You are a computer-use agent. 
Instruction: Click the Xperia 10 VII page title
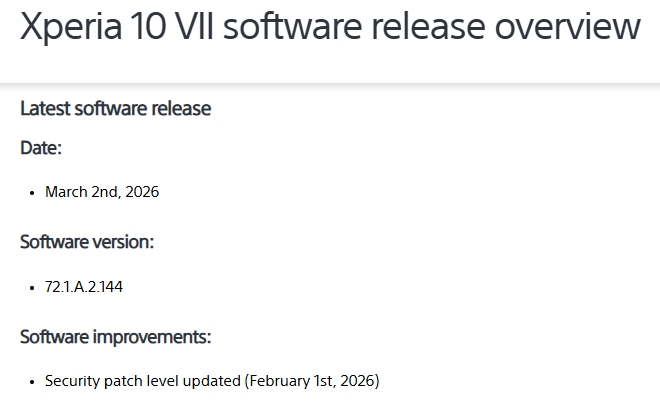pyautogui.click(x=330, y=27)
